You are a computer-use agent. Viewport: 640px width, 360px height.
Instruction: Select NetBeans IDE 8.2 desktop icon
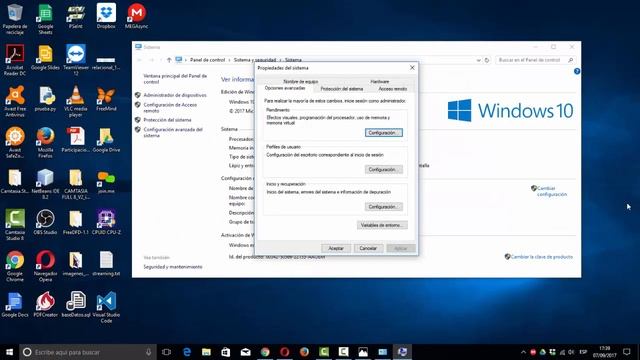pos(45,183)
